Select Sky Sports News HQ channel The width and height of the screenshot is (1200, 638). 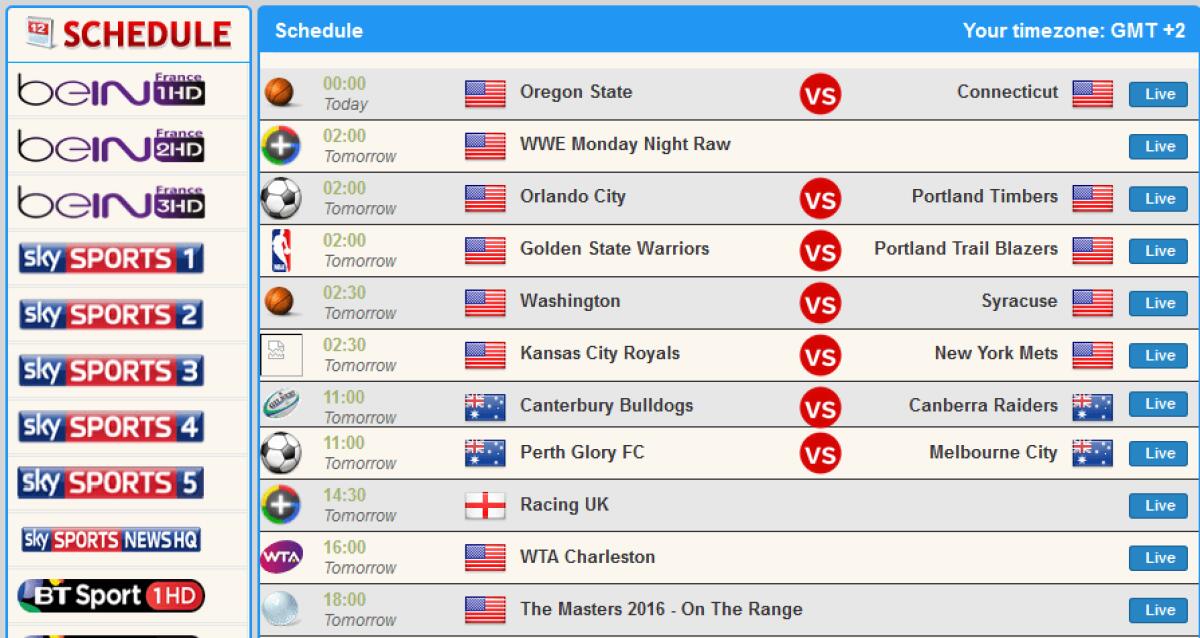click(x=127, y=538)
